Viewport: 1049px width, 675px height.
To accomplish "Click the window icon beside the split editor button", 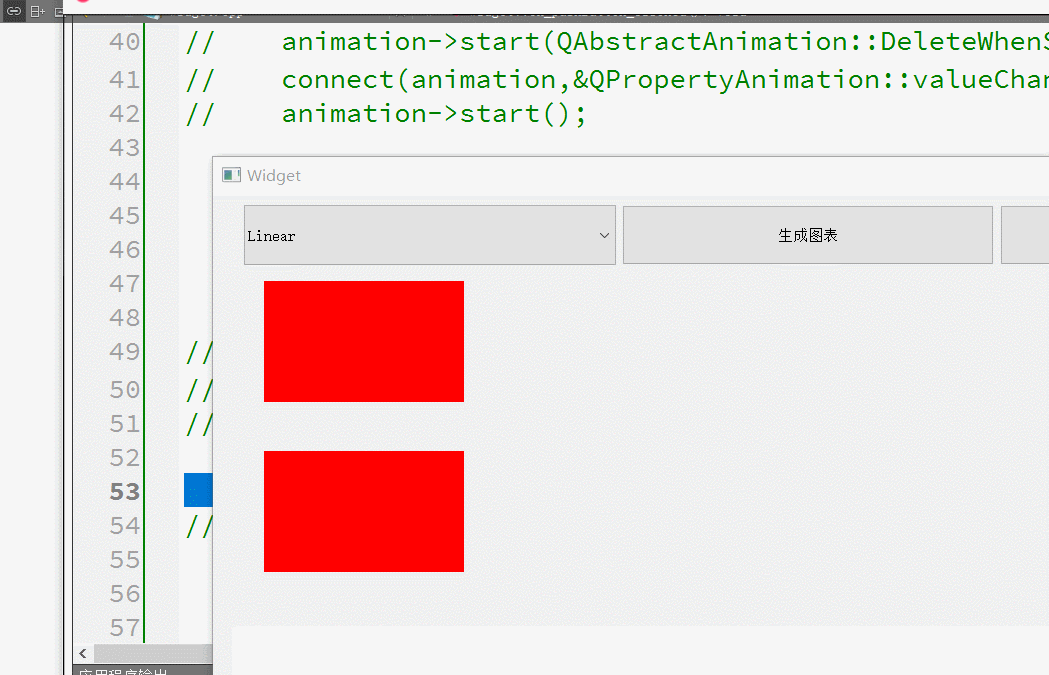I will (x=59, y=11).
